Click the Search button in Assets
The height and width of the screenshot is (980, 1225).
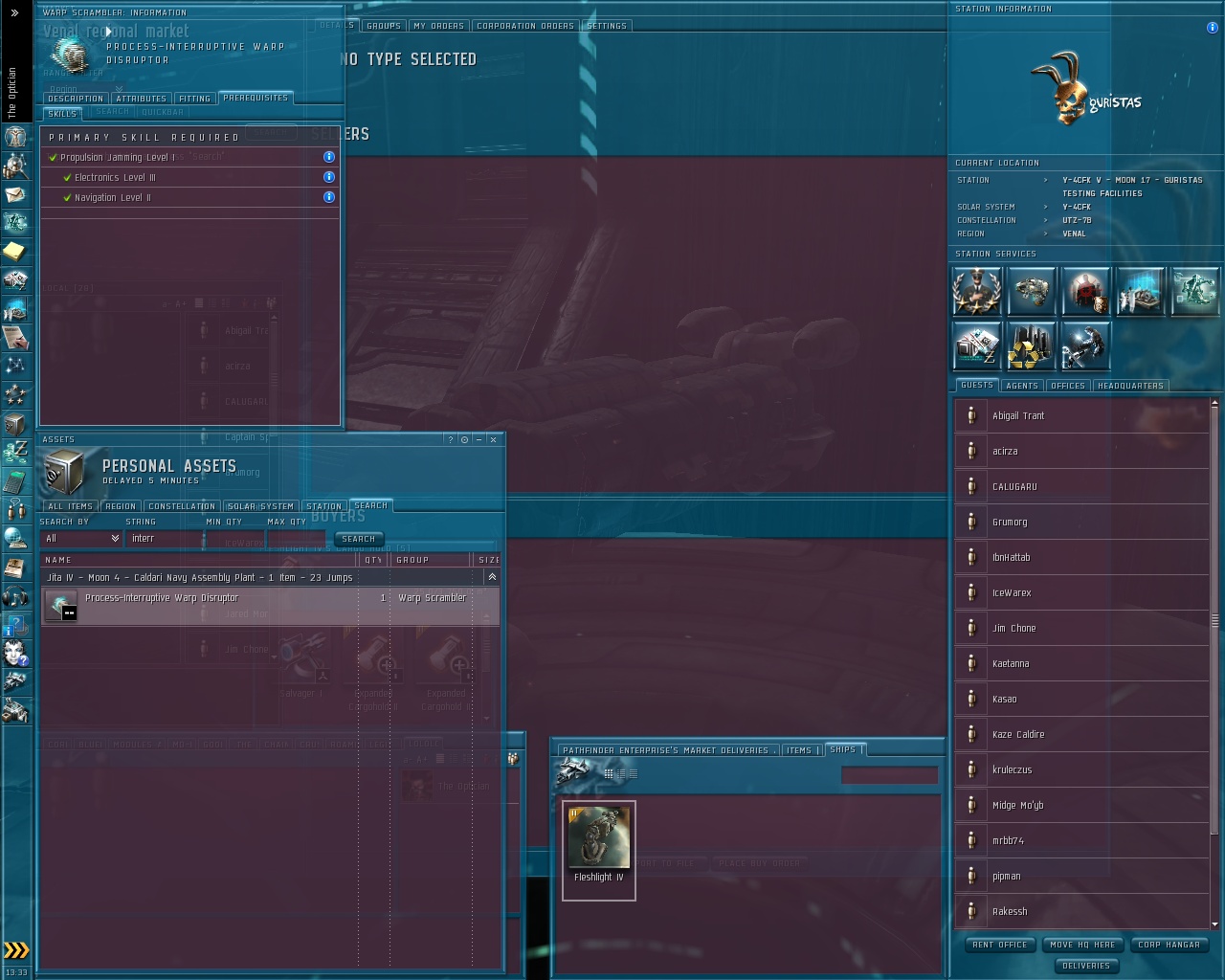point(359,539)
